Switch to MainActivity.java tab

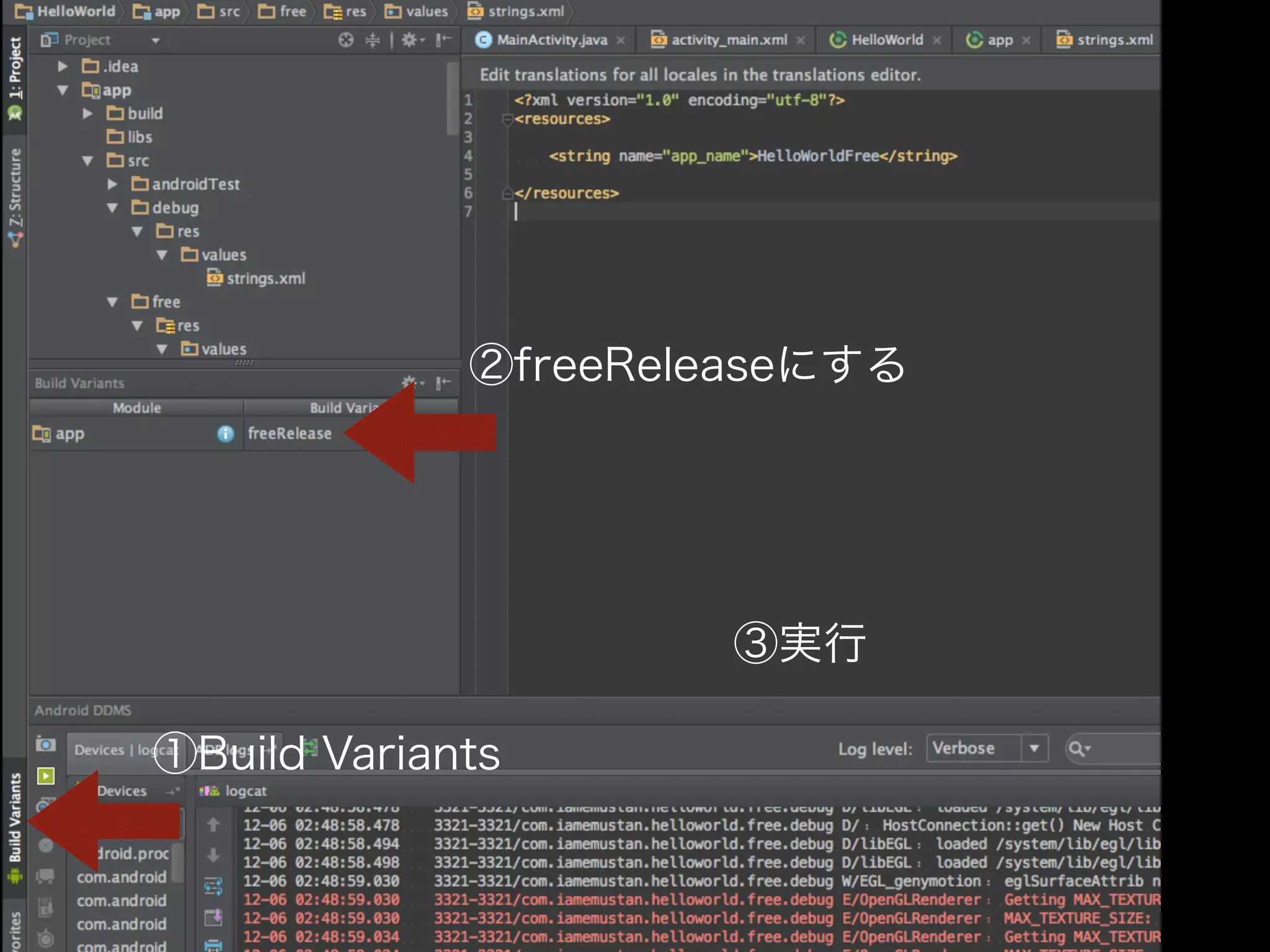tap(552, 40)
